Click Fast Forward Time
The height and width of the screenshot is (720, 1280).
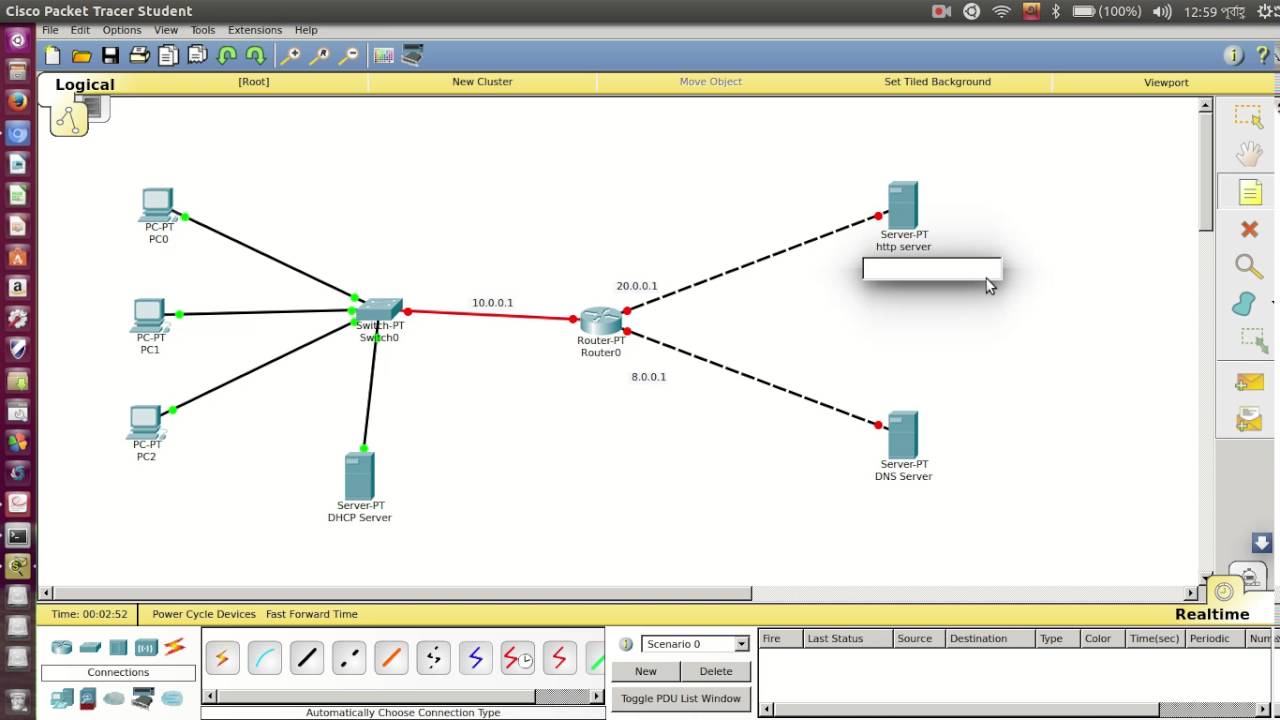tap(312, 614)
